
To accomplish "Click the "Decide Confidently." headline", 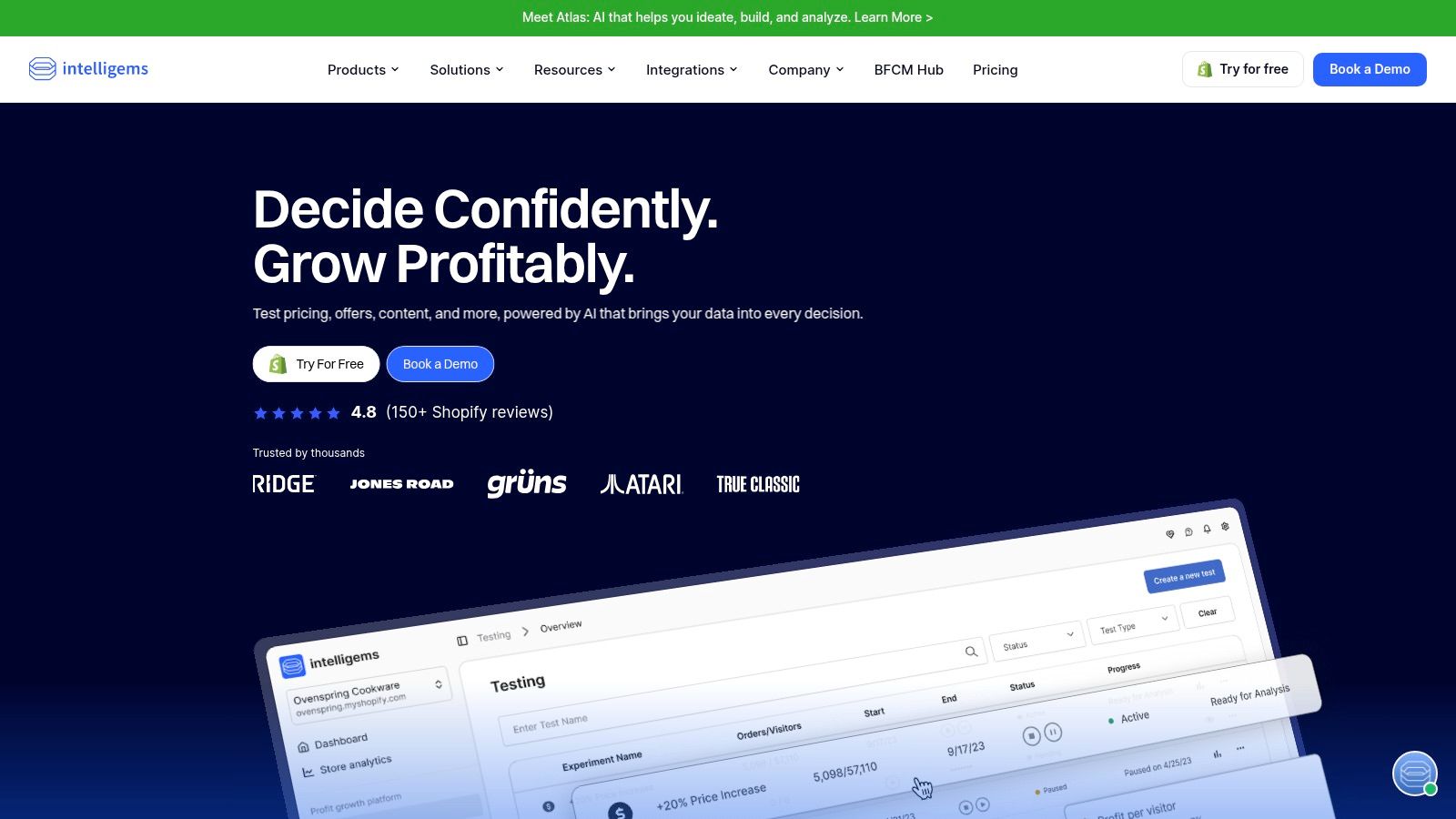I will [486, 209].
